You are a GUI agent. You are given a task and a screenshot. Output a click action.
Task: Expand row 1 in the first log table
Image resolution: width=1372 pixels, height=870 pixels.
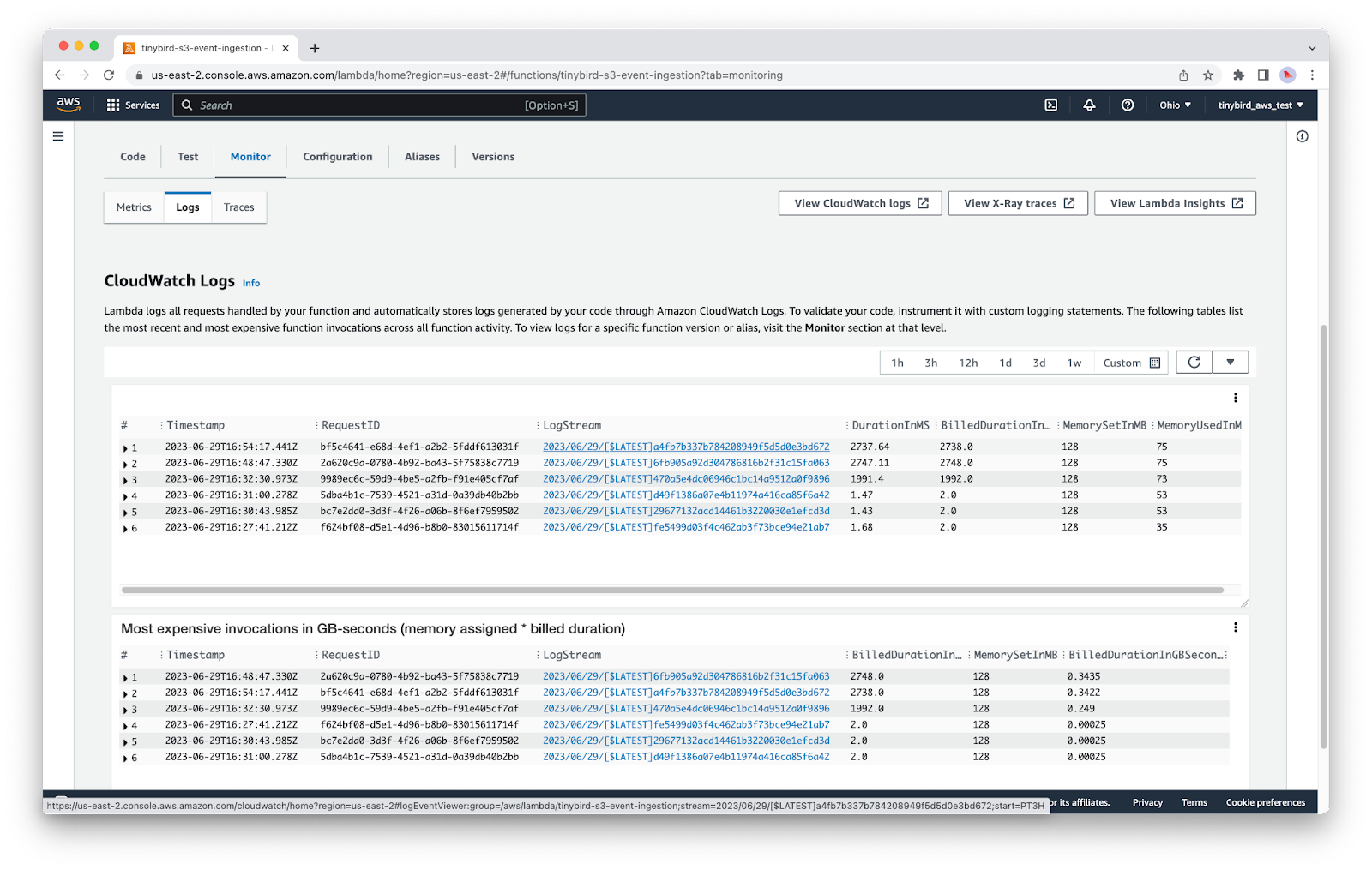coord(125,448)
